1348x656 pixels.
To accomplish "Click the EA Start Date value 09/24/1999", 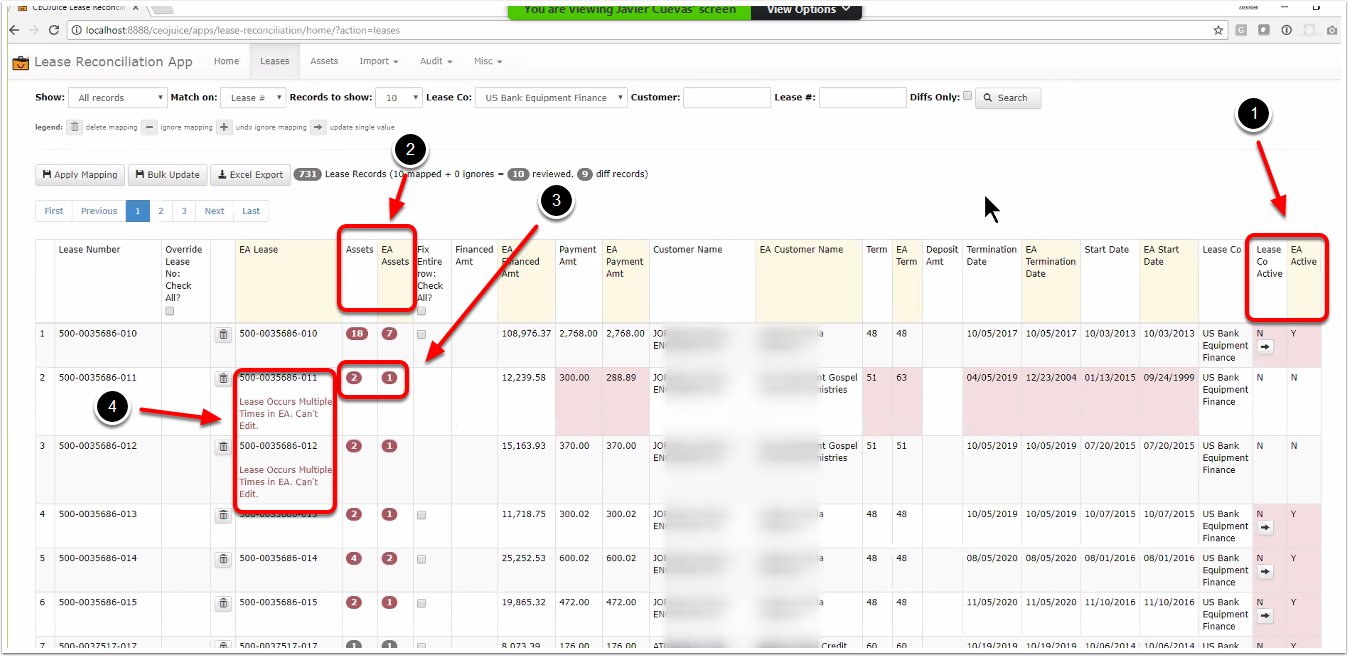I will coord(1167,378).
